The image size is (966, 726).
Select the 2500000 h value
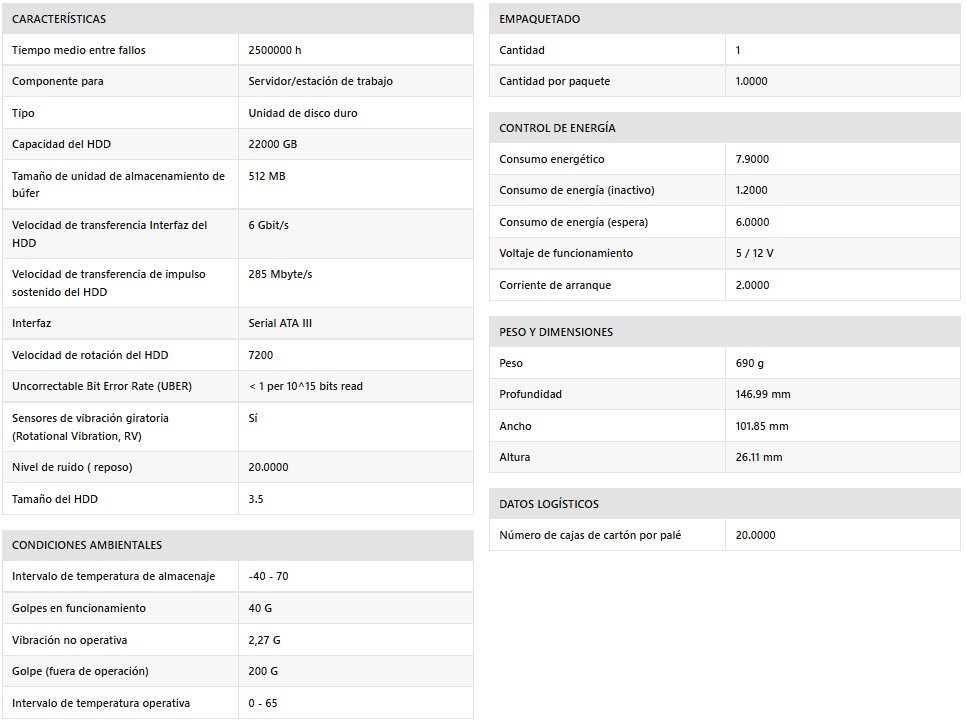pyautogui.click(x=275, y=50)
